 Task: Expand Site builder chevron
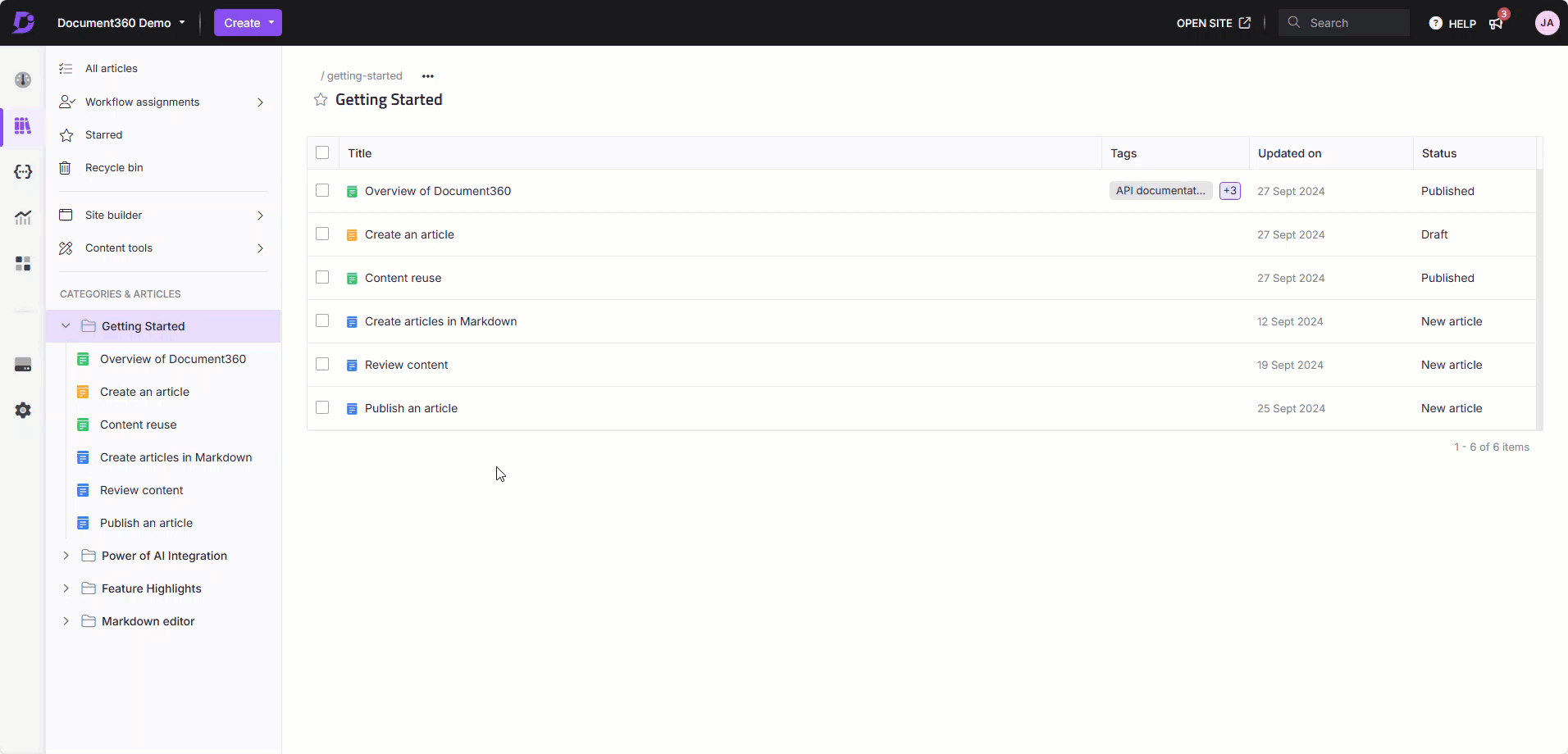point(260,216)
